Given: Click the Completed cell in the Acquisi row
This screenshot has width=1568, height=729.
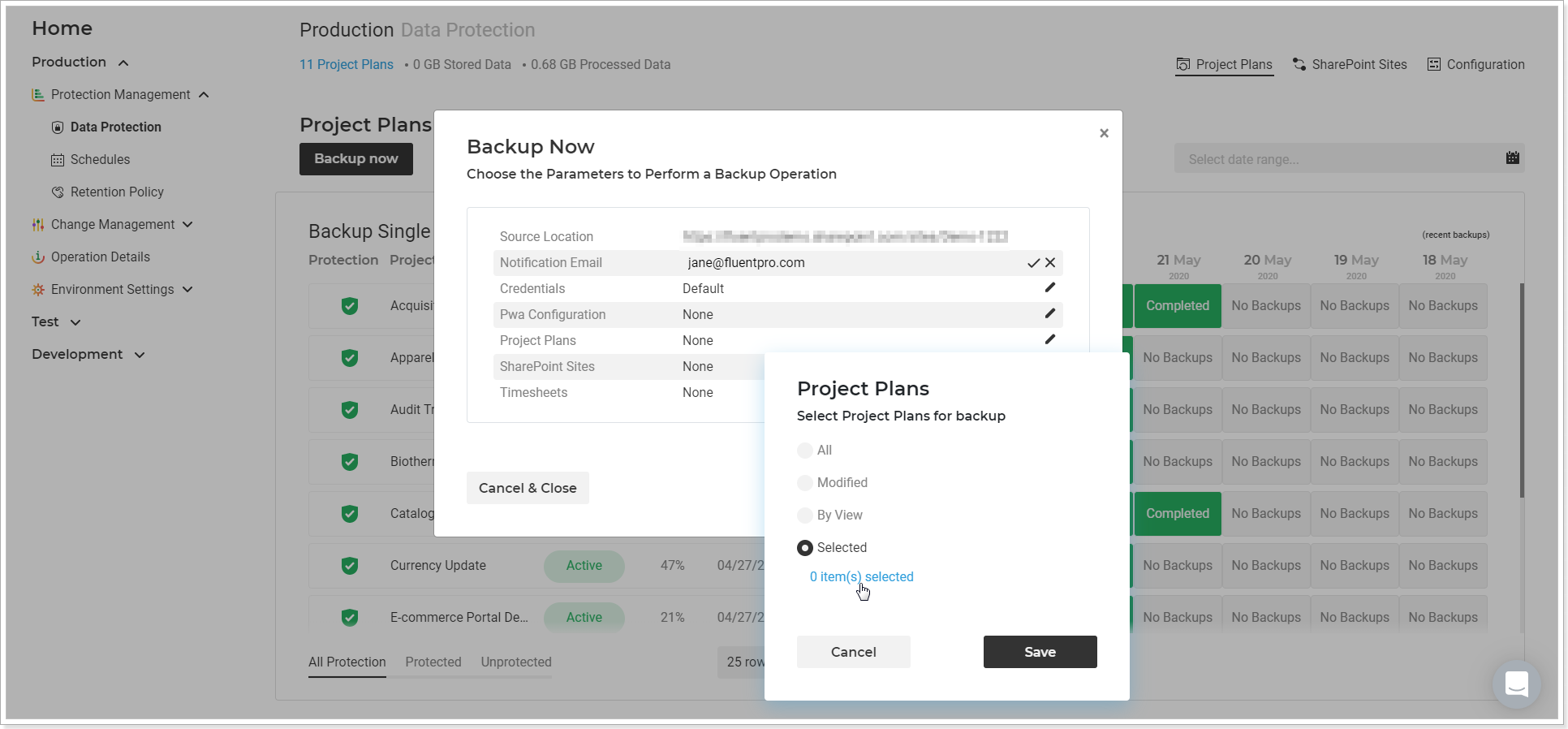Looking at the screenshot, I should 1178,306.
